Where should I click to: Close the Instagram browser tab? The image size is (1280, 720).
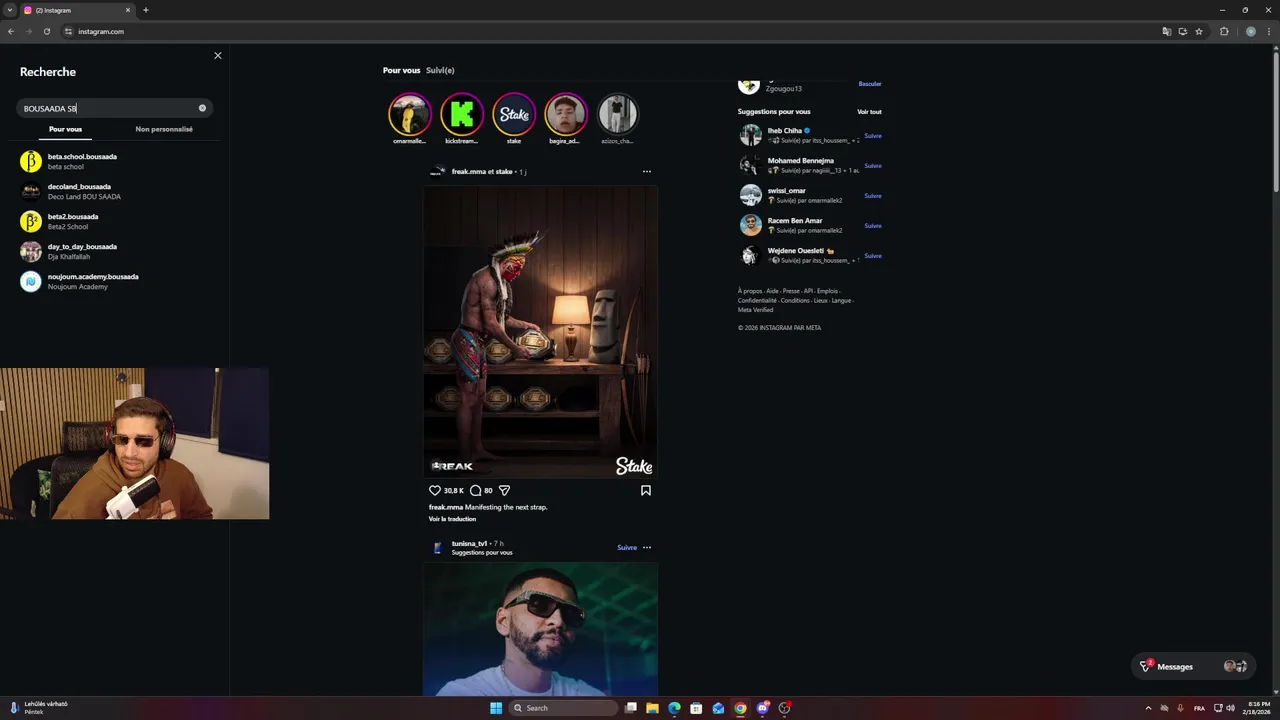128,10
